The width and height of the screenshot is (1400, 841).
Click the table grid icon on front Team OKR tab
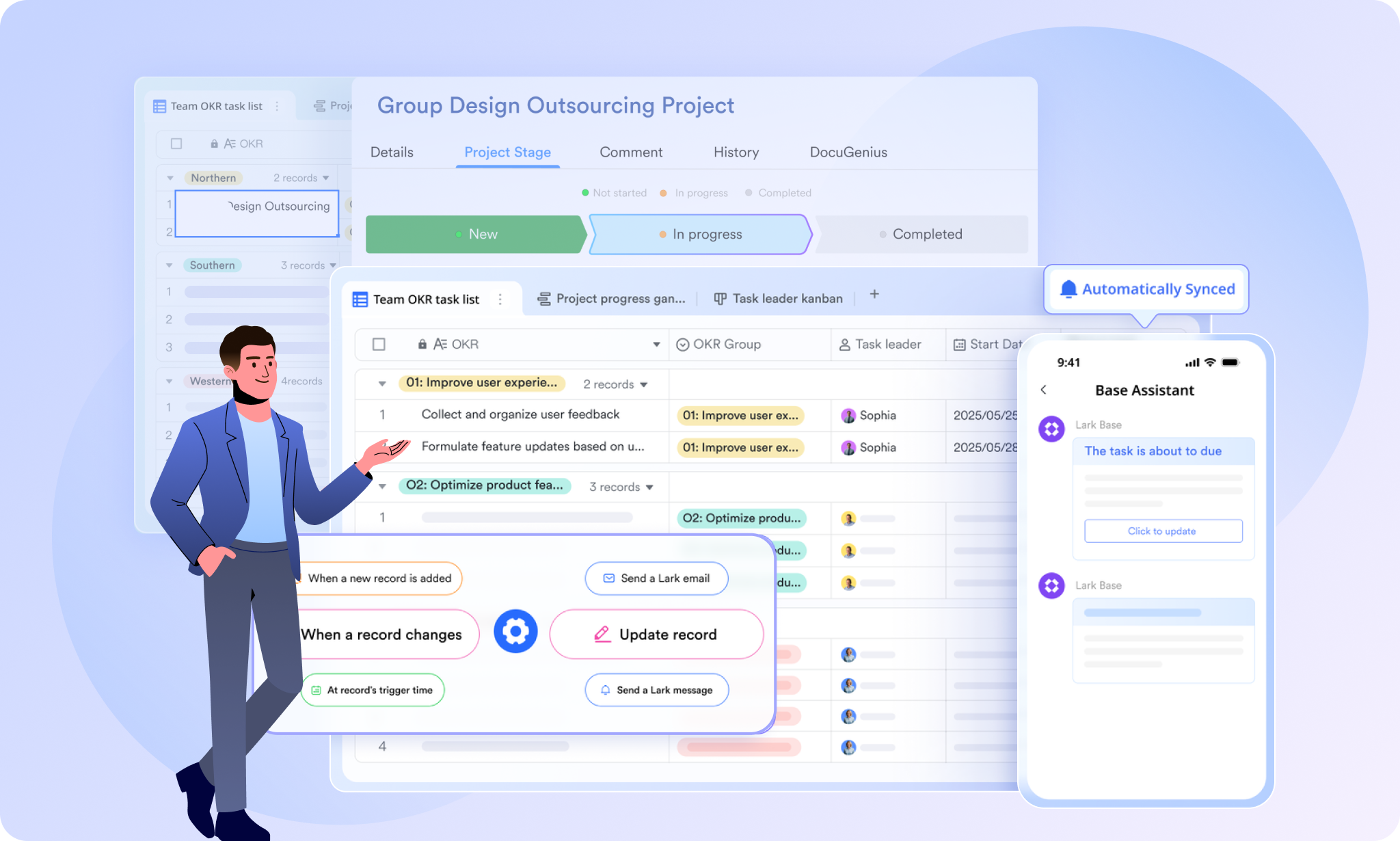click(360, 299)
